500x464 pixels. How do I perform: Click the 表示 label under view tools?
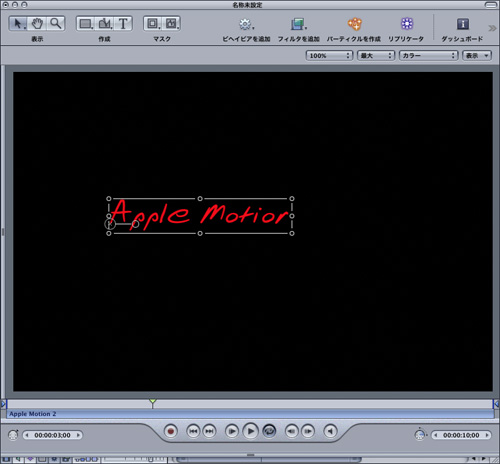click(37, 39)
